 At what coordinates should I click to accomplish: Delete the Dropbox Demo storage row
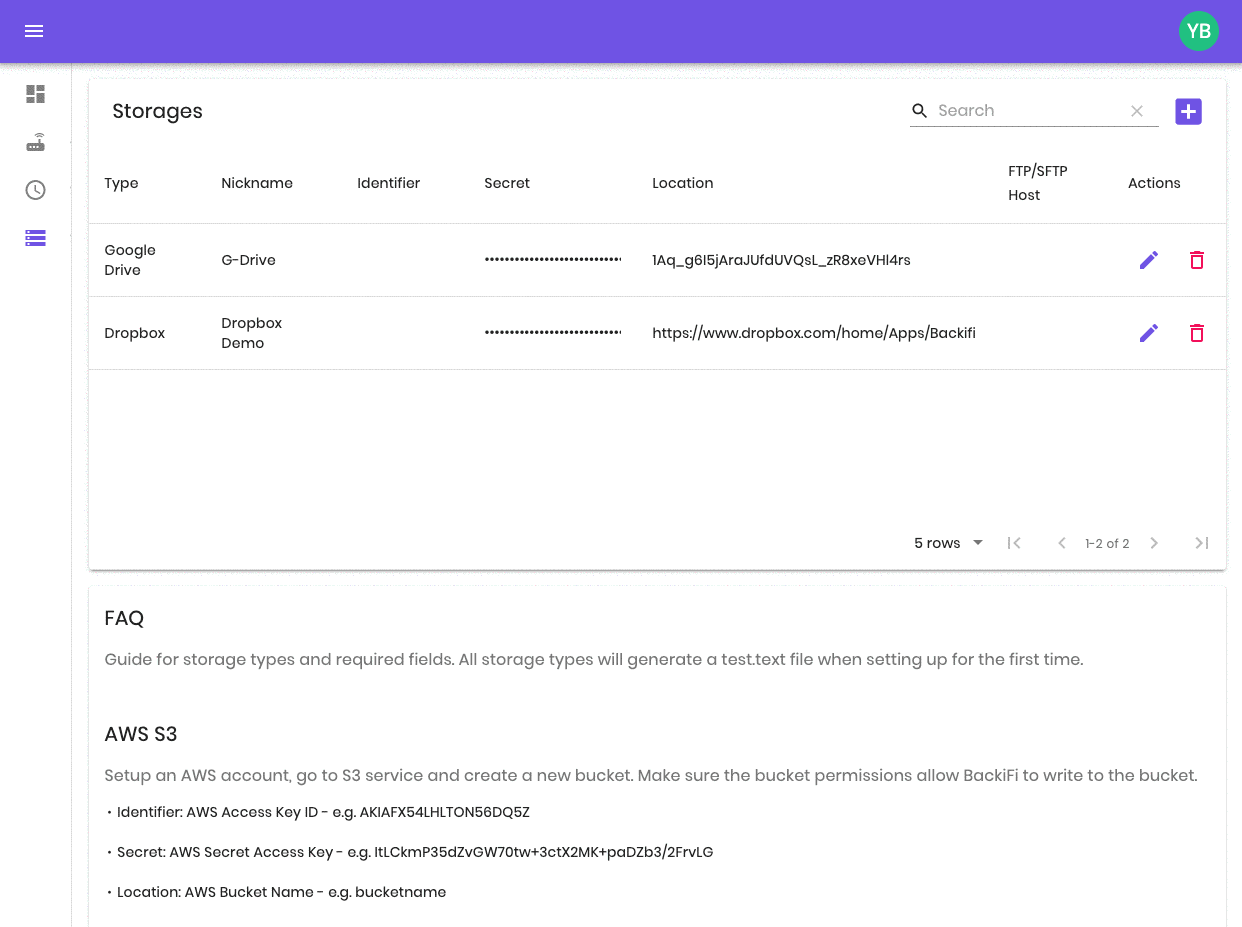pos(1197,333)
